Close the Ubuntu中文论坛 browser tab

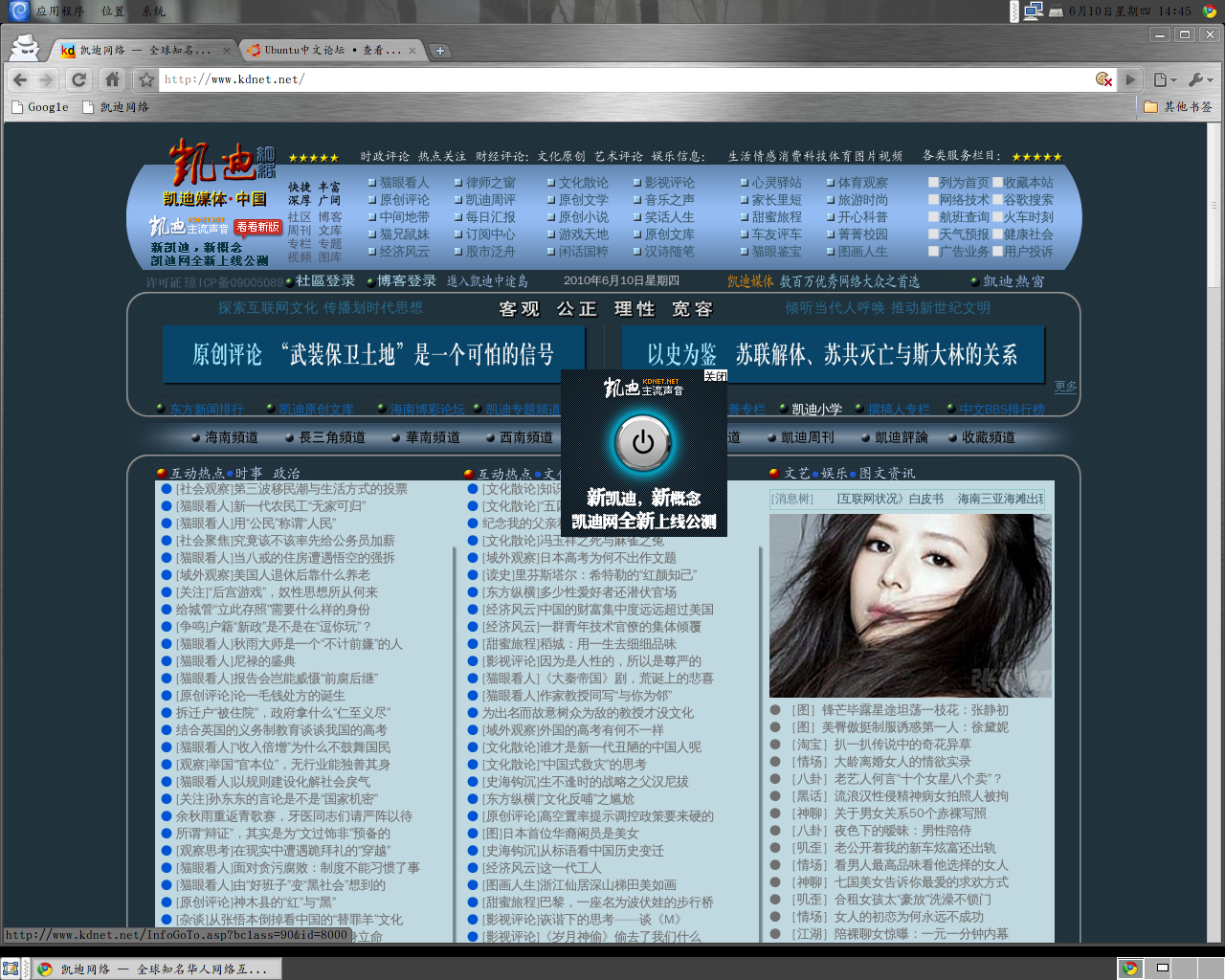(x=412, y=51)
